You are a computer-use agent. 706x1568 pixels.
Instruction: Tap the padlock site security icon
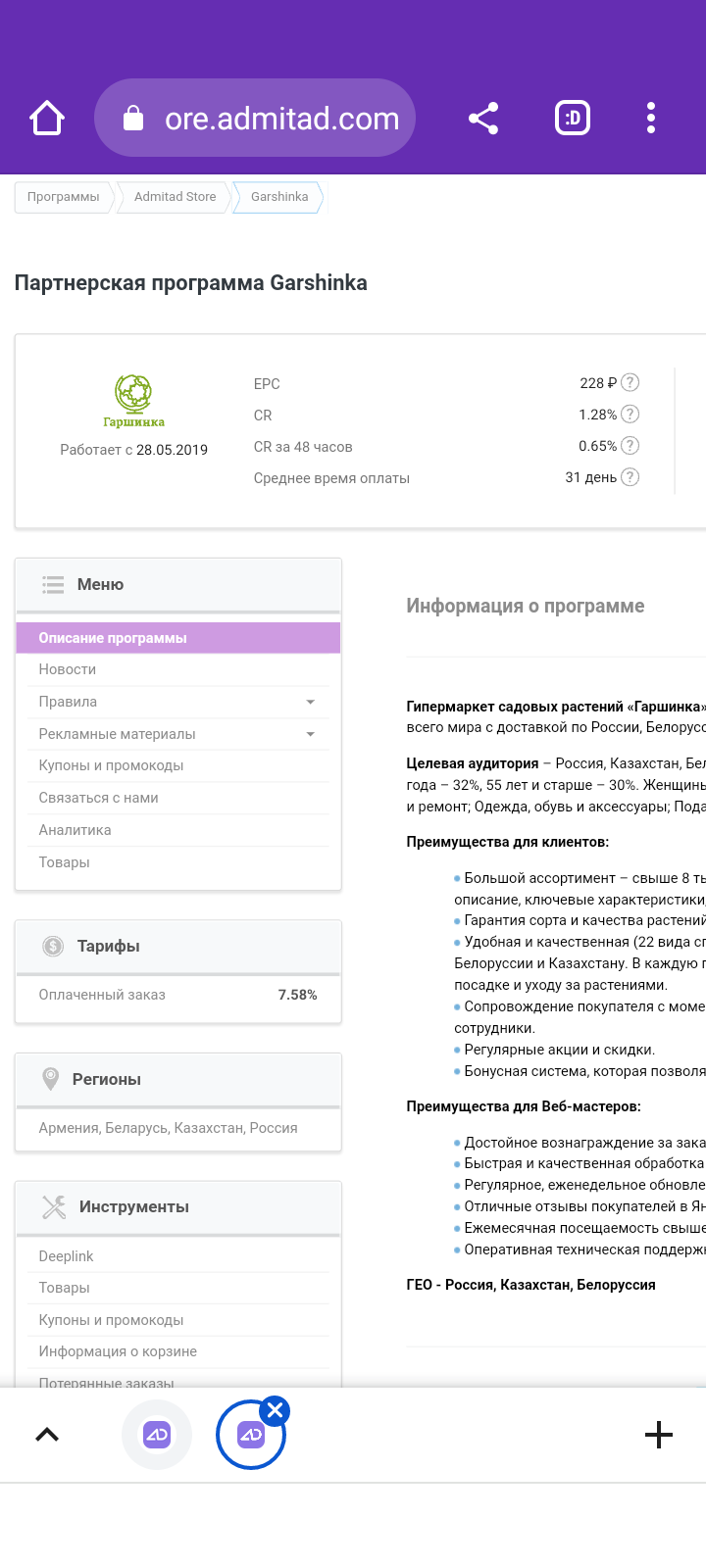(133, 119)
